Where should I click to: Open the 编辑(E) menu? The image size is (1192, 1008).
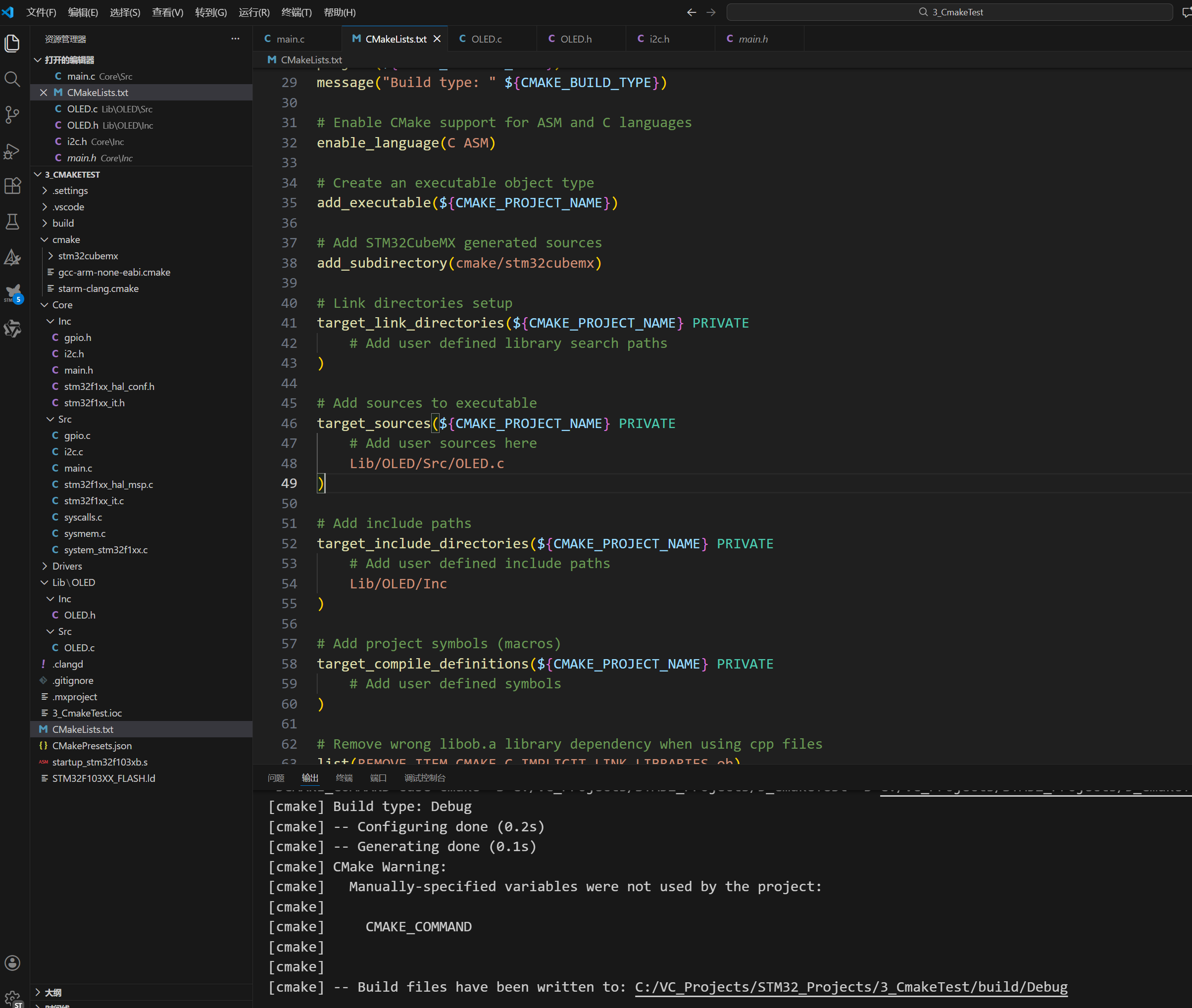83,12
